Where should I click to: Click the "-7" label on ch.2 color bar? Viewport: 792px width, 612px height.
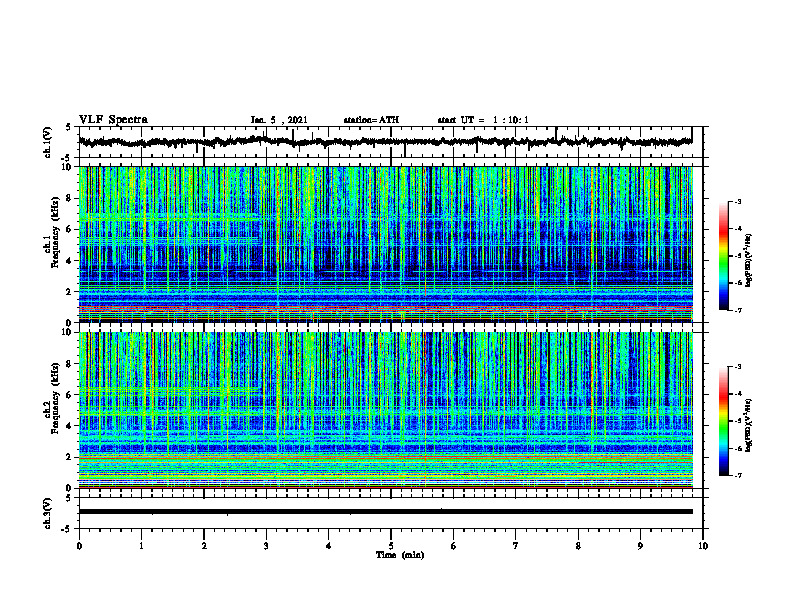[x=738, y=476]
